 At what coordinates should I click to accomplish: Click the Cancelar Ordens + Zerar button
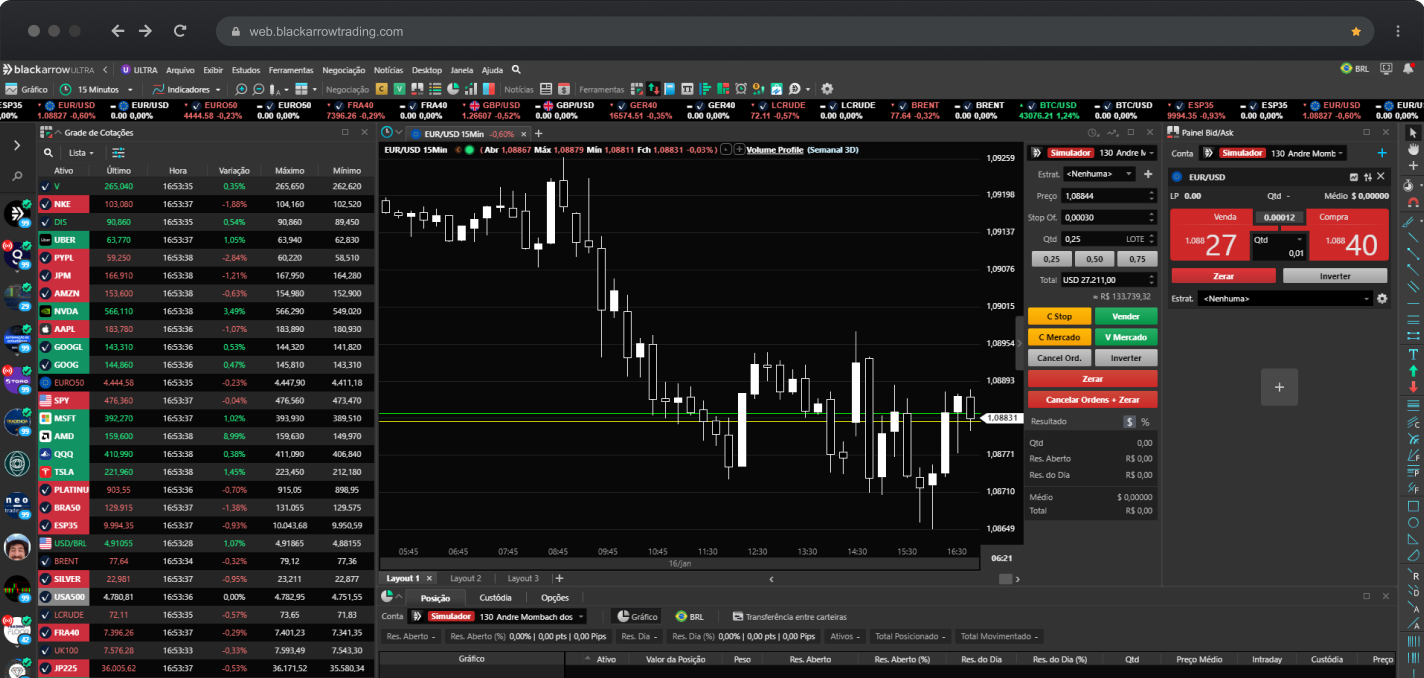tap(1092, 399)
